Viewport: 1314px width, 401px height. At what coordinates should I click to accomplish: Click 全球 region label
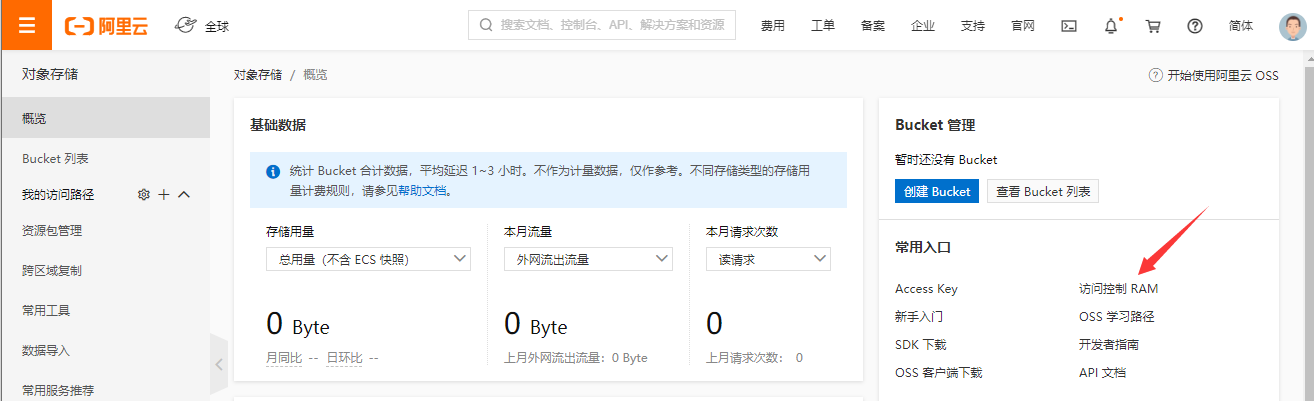click(x=217, y=26)
